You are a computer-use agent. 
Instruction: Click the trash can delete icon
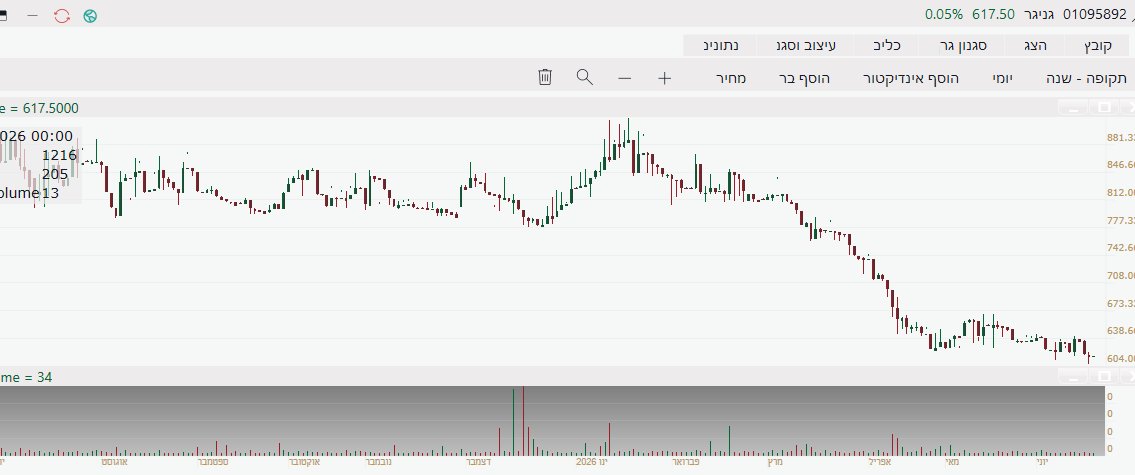[x=545, y=77]
